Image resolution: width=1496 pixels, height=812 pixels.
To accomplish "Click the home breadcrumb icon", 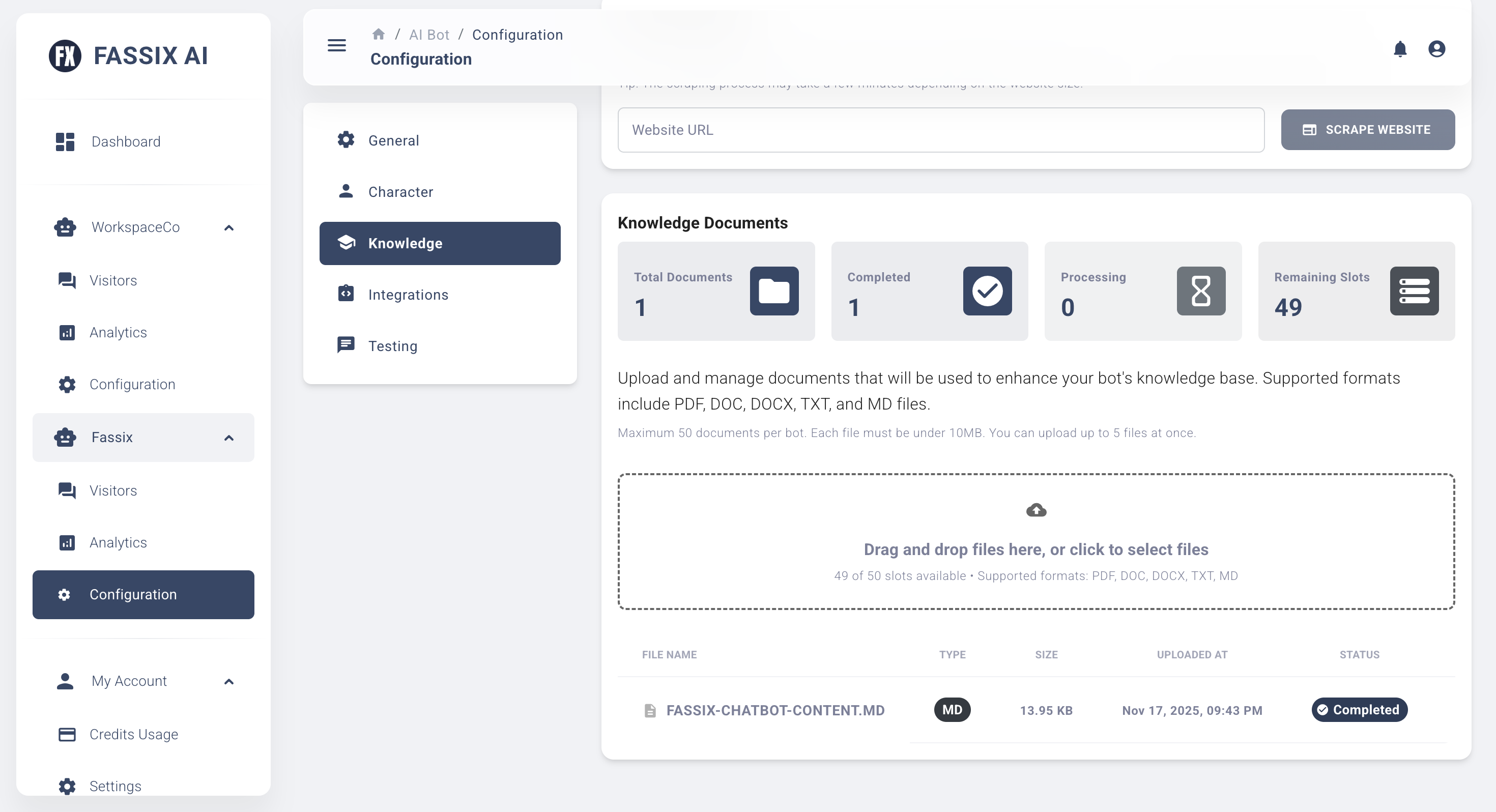I will coord(379,34).
